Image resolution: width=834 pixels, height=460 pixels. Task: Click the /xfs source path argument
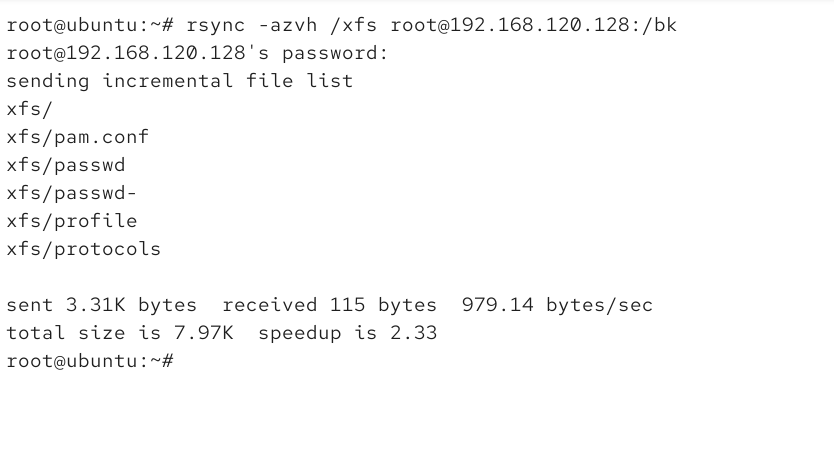354,25
